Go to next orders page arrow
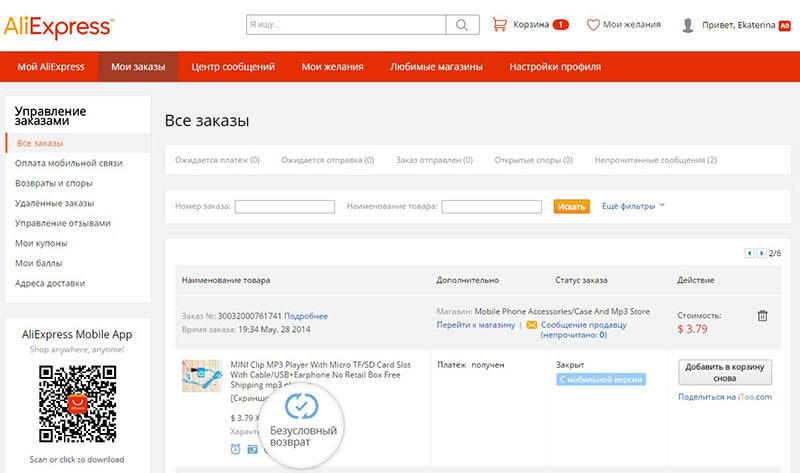This screenshot has height=473, width=800. click(761, 253)
